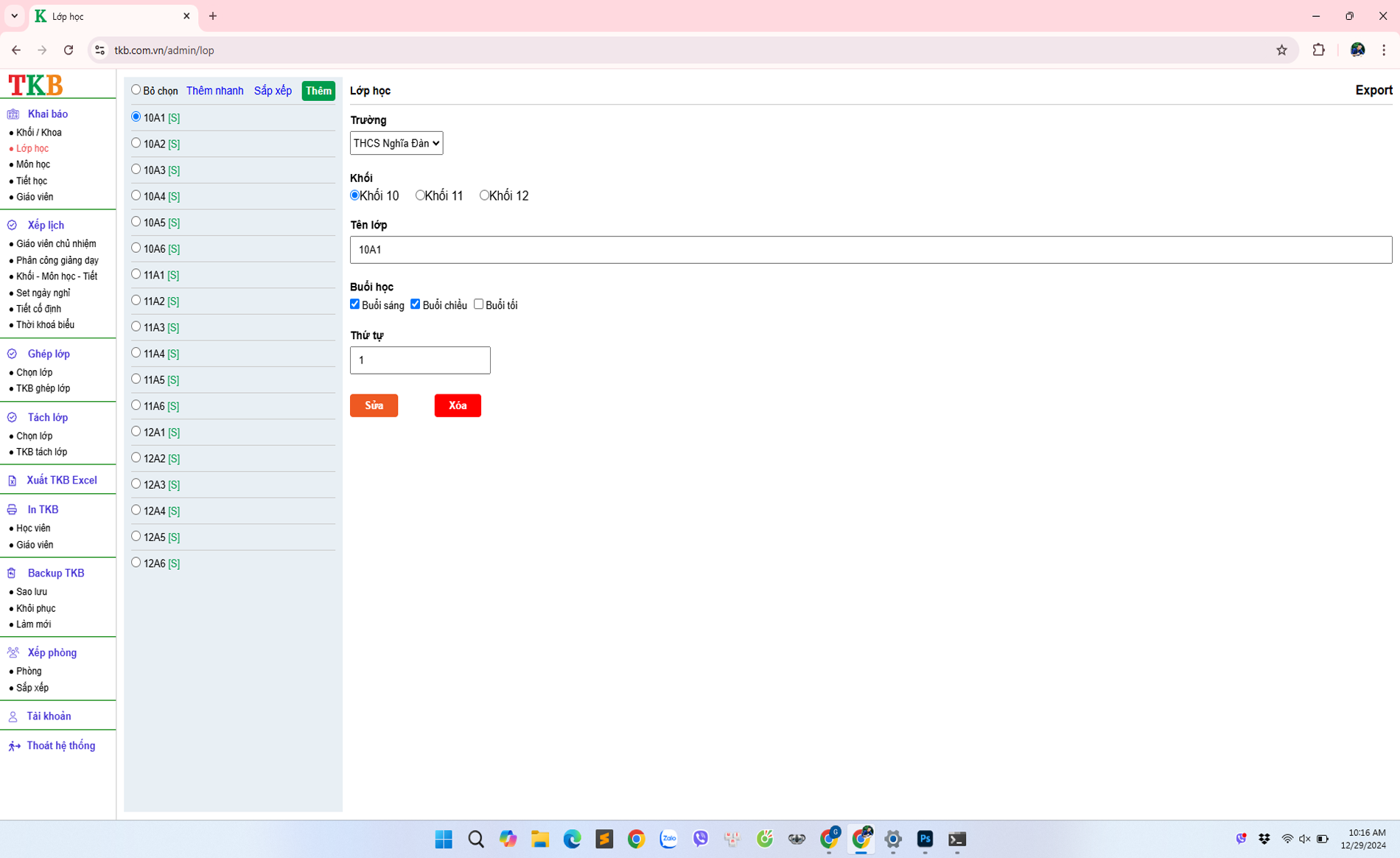Select the Khối 11 radio button
The width and height of the screenshot is (1400, 858).
coord(420,195)
